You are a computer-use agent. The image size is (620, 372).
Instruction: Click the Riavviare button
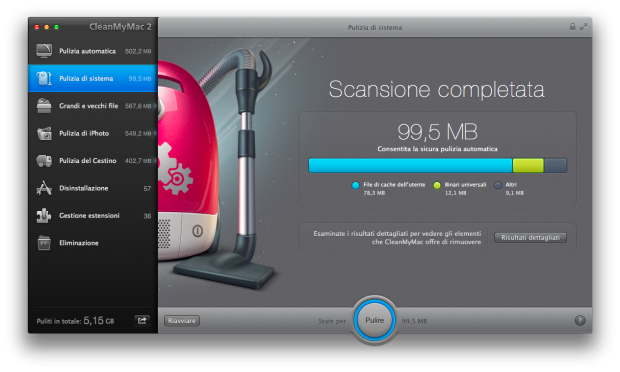(182, 321)
